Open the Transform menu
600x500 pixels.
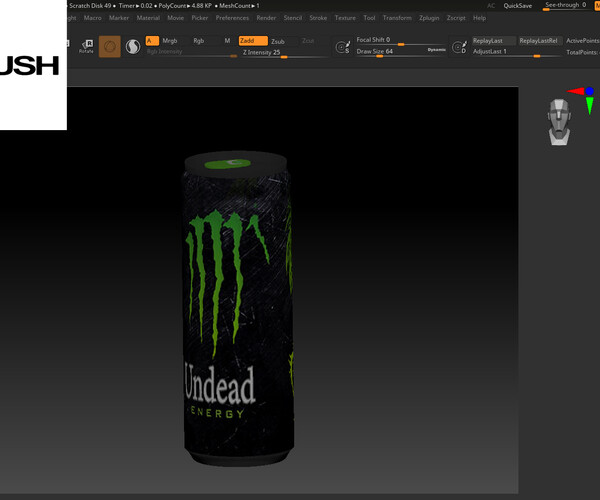click(x=397, y=18)
